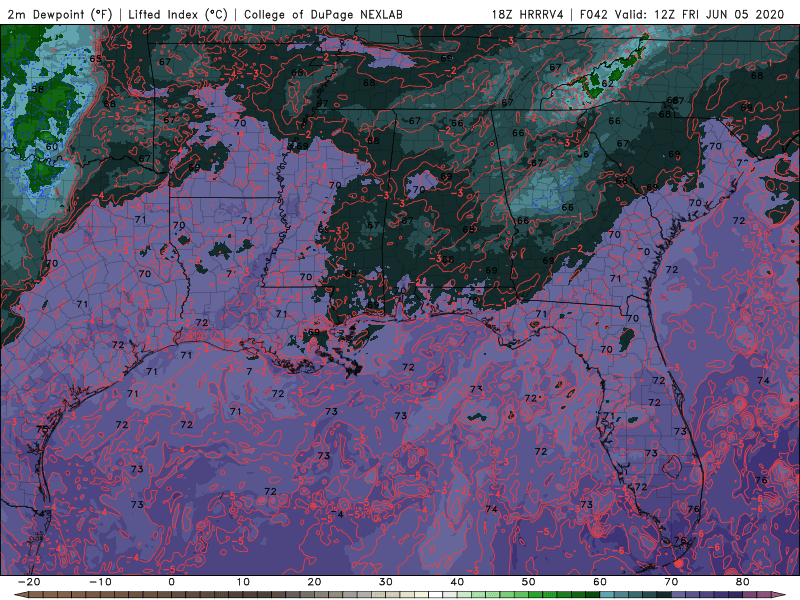Click the "-10" color scale label
The height and width of the screenshot is (600, 800).
point(100,582)
